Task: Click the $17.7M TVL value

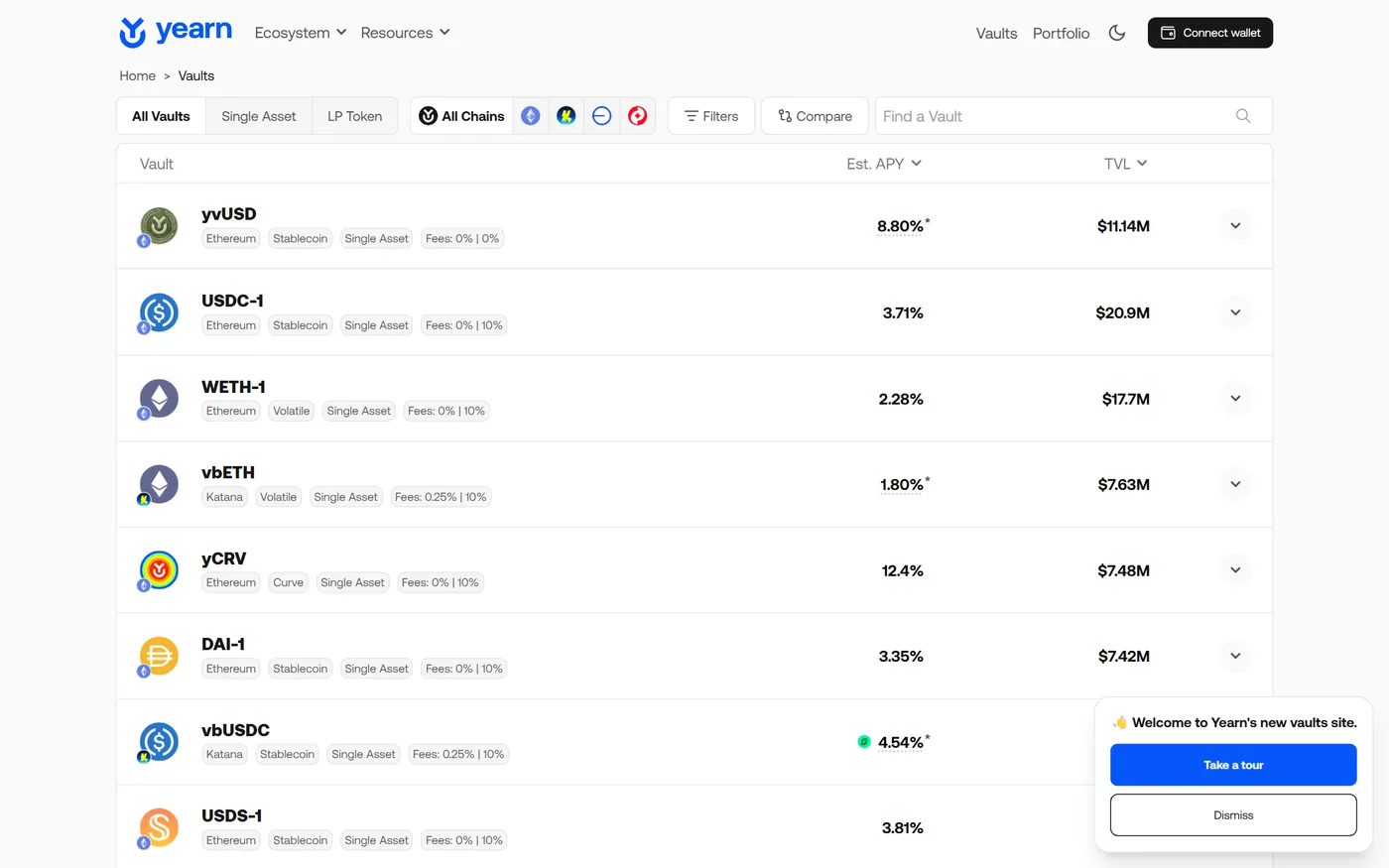Action: click(1126, 399)
